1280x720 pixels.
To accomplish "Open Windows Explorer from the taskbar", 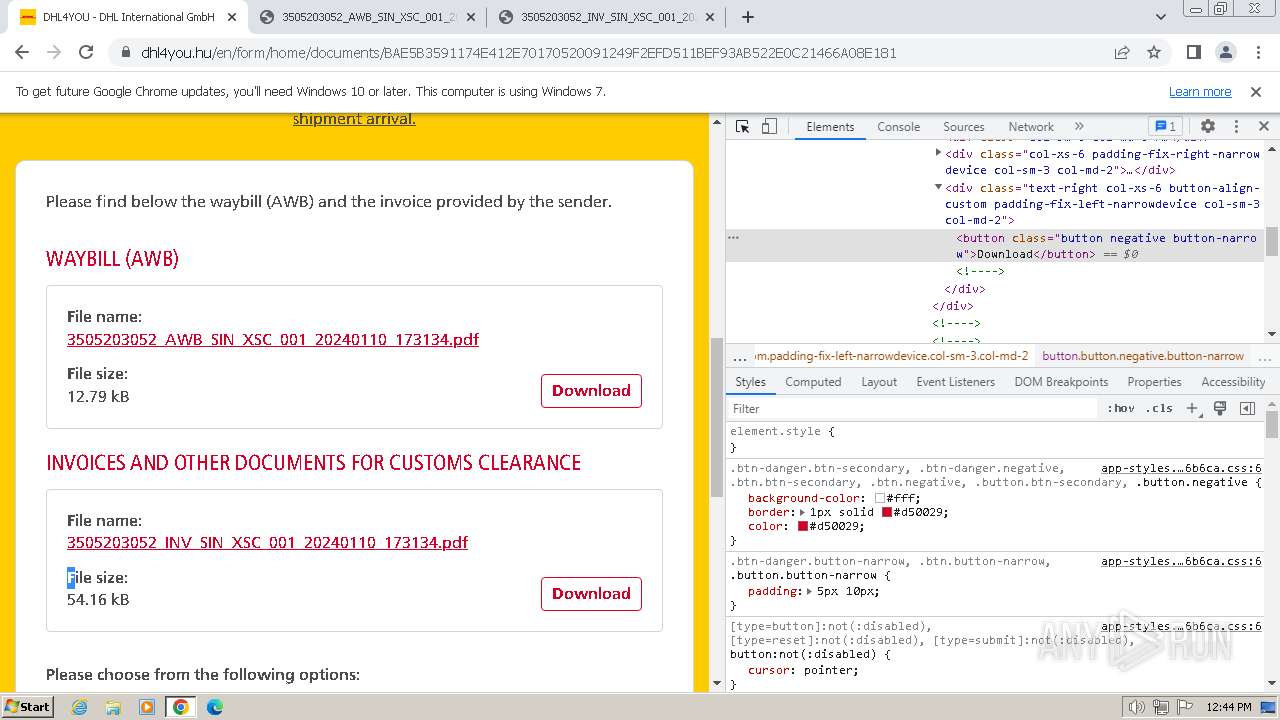I will pyautogui.click(x=113, y=707).
